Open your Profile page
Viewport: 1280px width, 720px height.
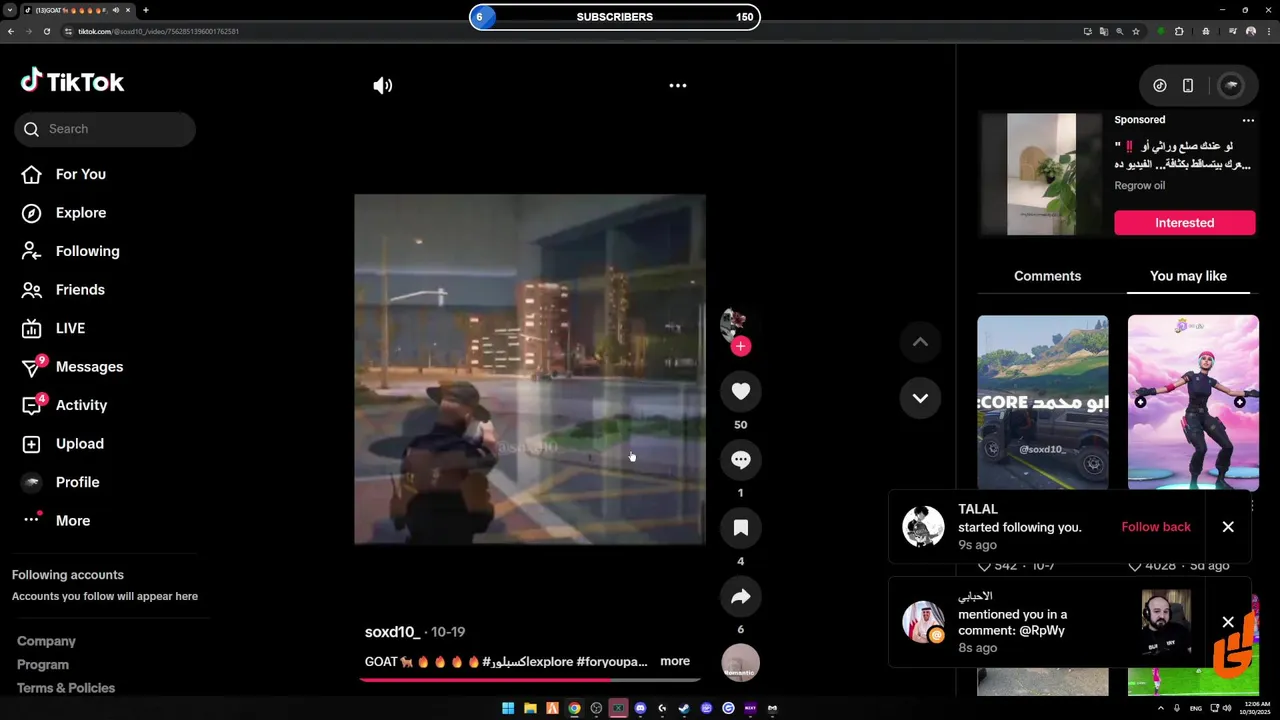tap(60, 482)
